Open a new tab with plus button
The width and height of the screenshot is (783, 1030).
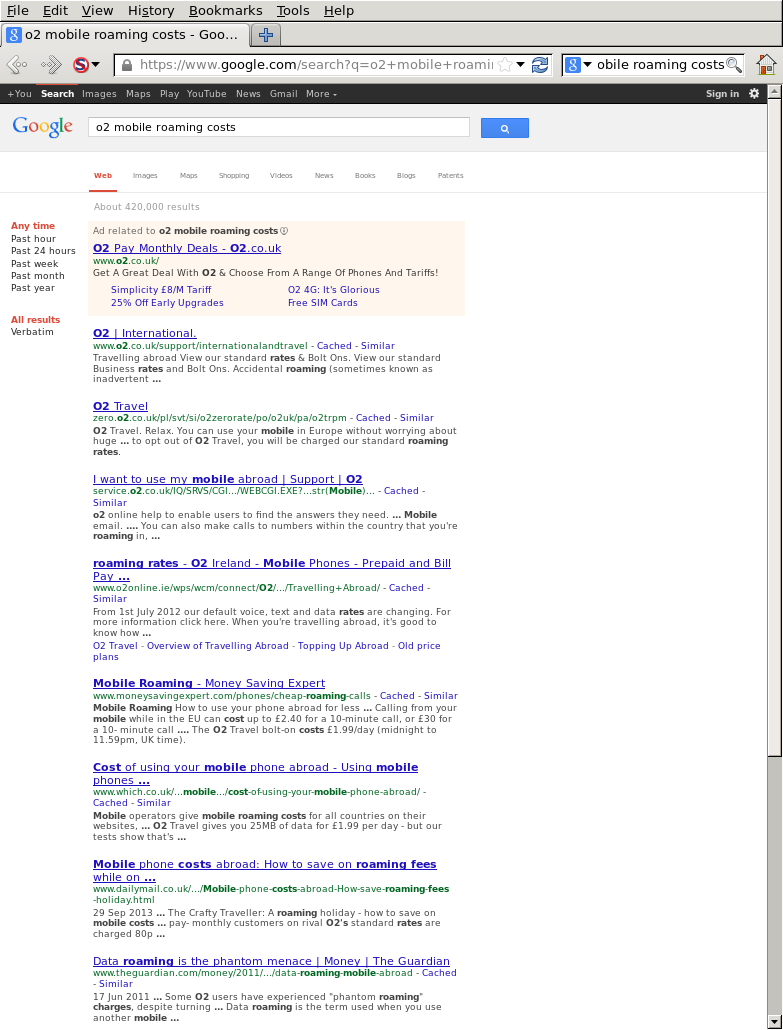pos(265,35)
